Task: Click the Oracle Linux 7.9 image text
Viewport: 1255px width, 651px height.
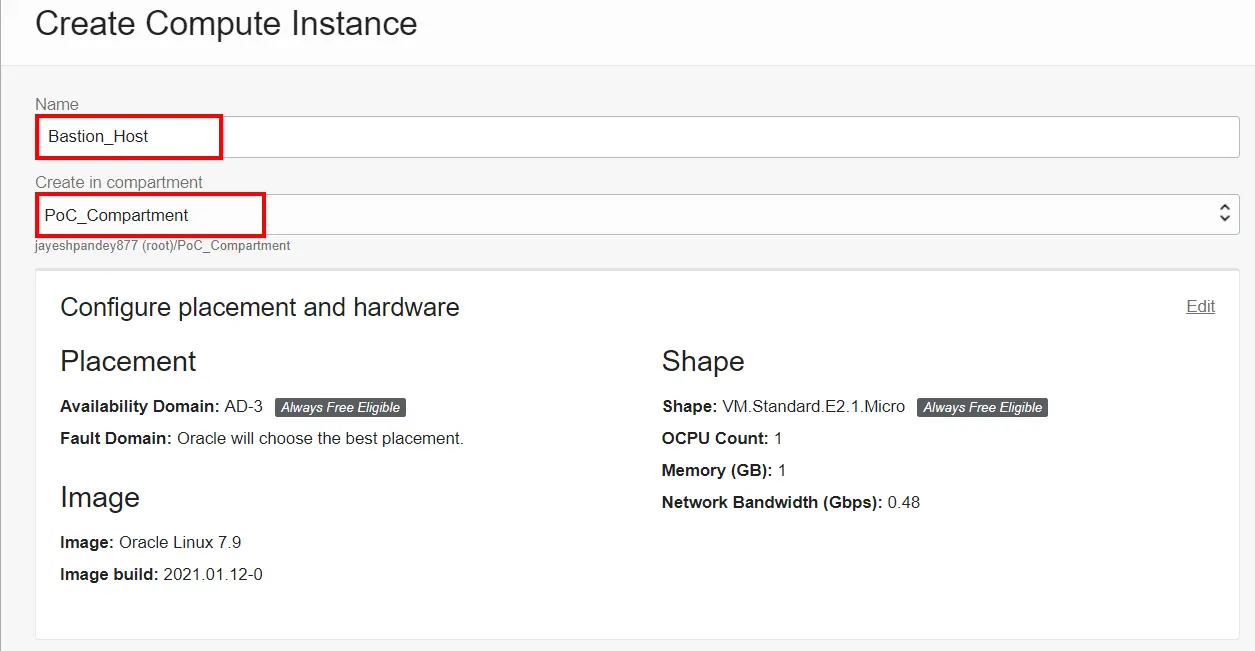Action: (x=180, y=543)
